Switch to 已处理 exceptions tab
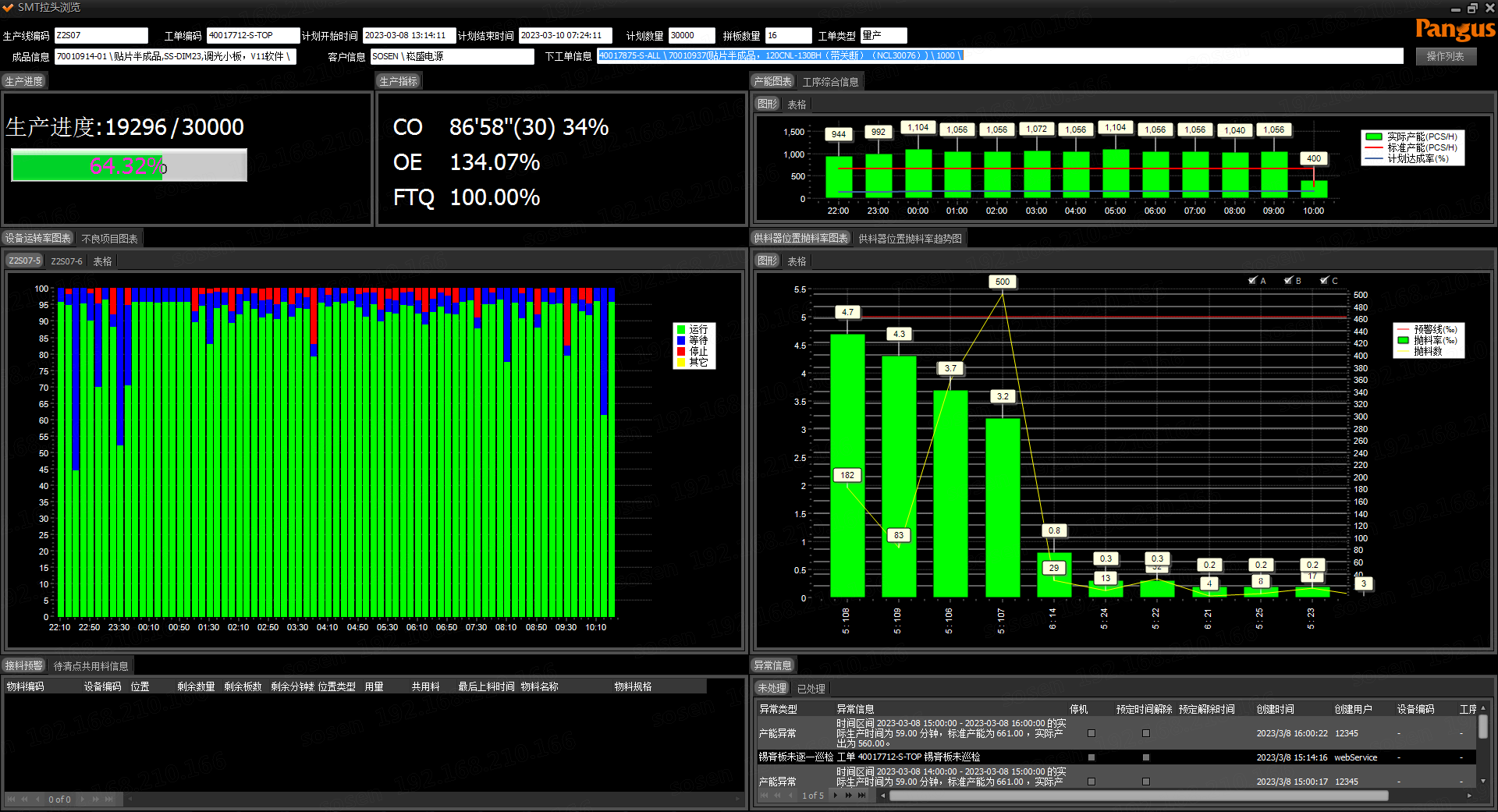This screenshot has width=1498, height=812. (811, 689)
